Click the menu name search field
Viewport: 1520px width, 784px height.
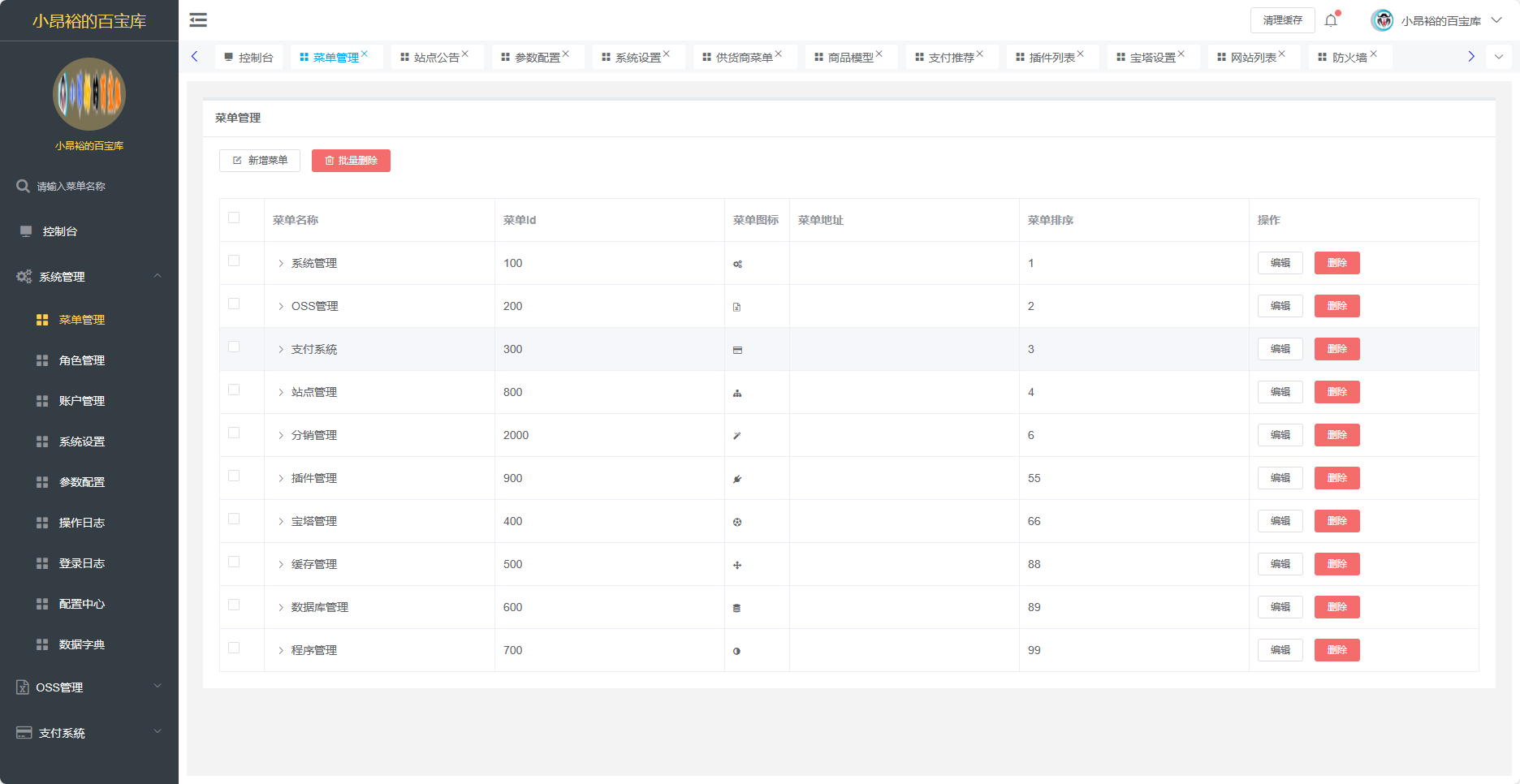tap(97, 187)
